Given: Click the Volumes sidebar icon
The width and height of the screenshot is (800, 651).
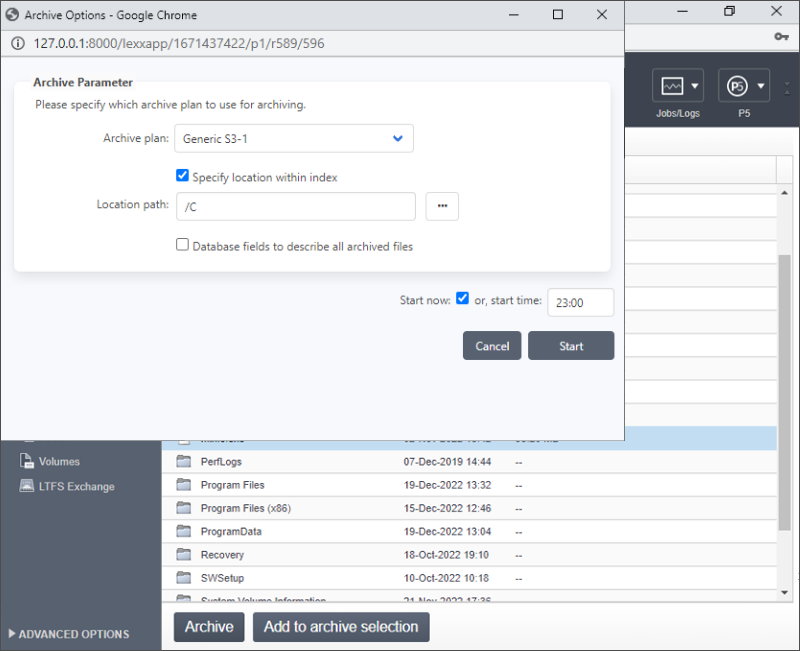Looking at the screenshot, I should [x=26, y=461].
